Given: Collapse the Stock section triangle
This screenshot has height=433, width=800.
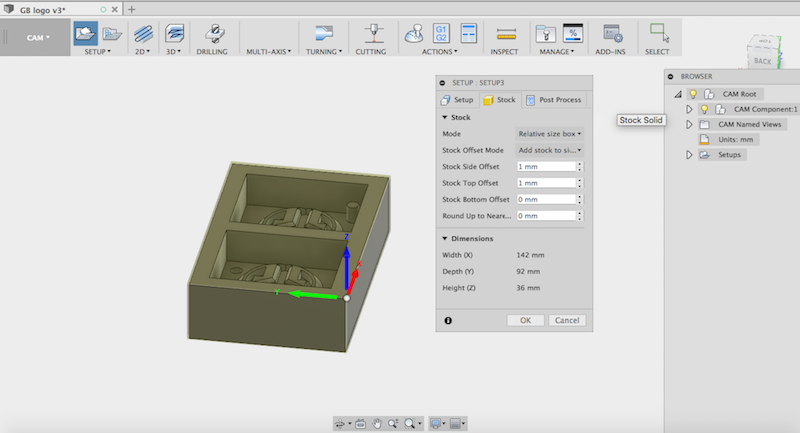Looking at the screenshot, I should pyautogui.click(x=444, y=117).
